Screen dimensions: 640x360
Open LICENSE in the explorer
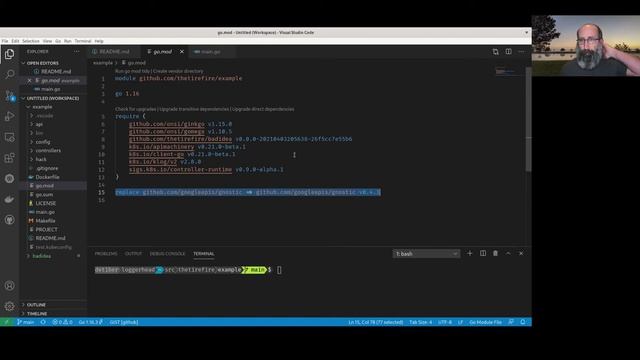click(46, 203)
